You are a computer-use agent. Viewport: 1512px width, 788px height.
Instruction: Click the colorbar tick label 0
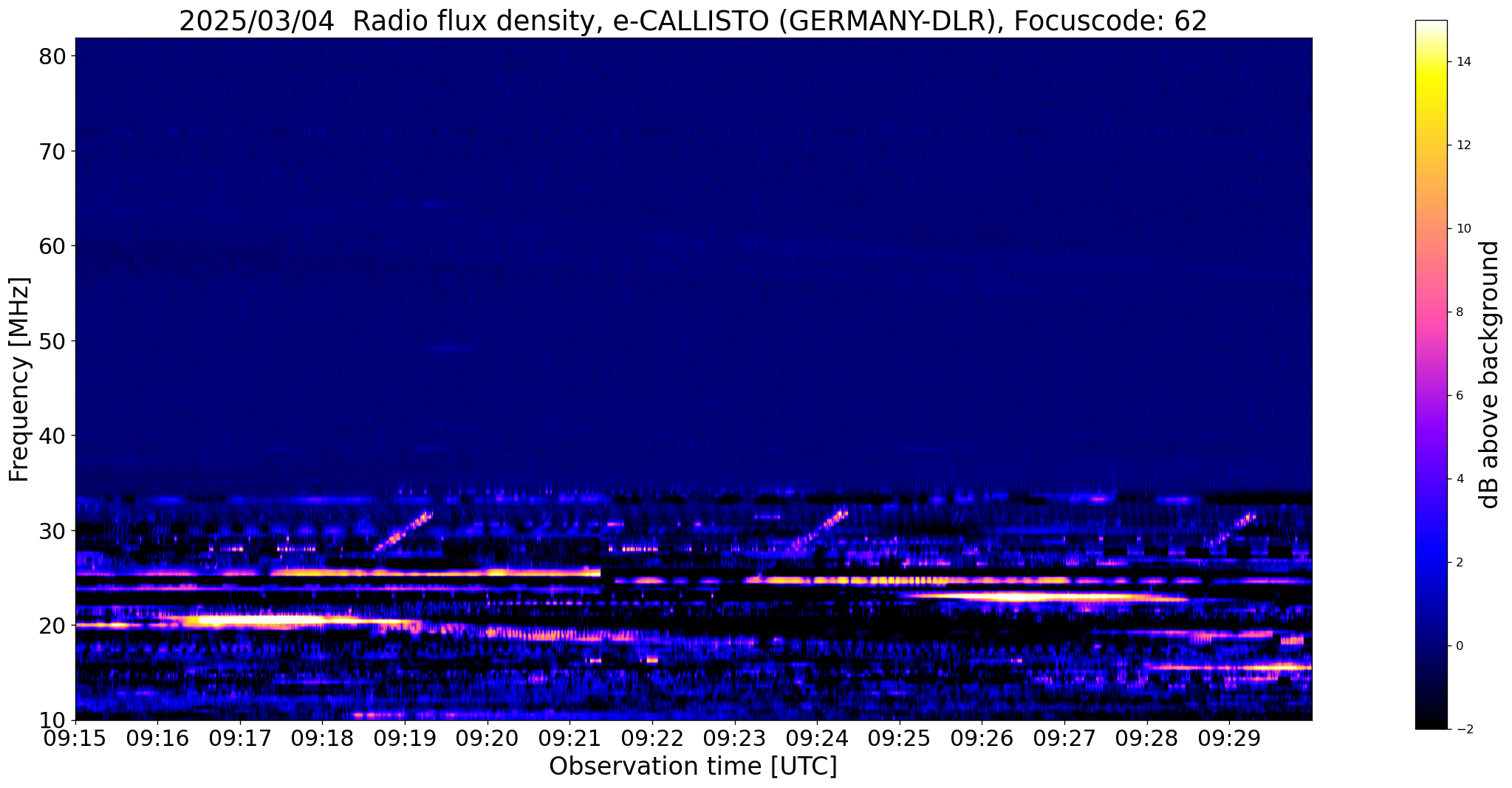pyautogui.click(x=1459, y=646)
